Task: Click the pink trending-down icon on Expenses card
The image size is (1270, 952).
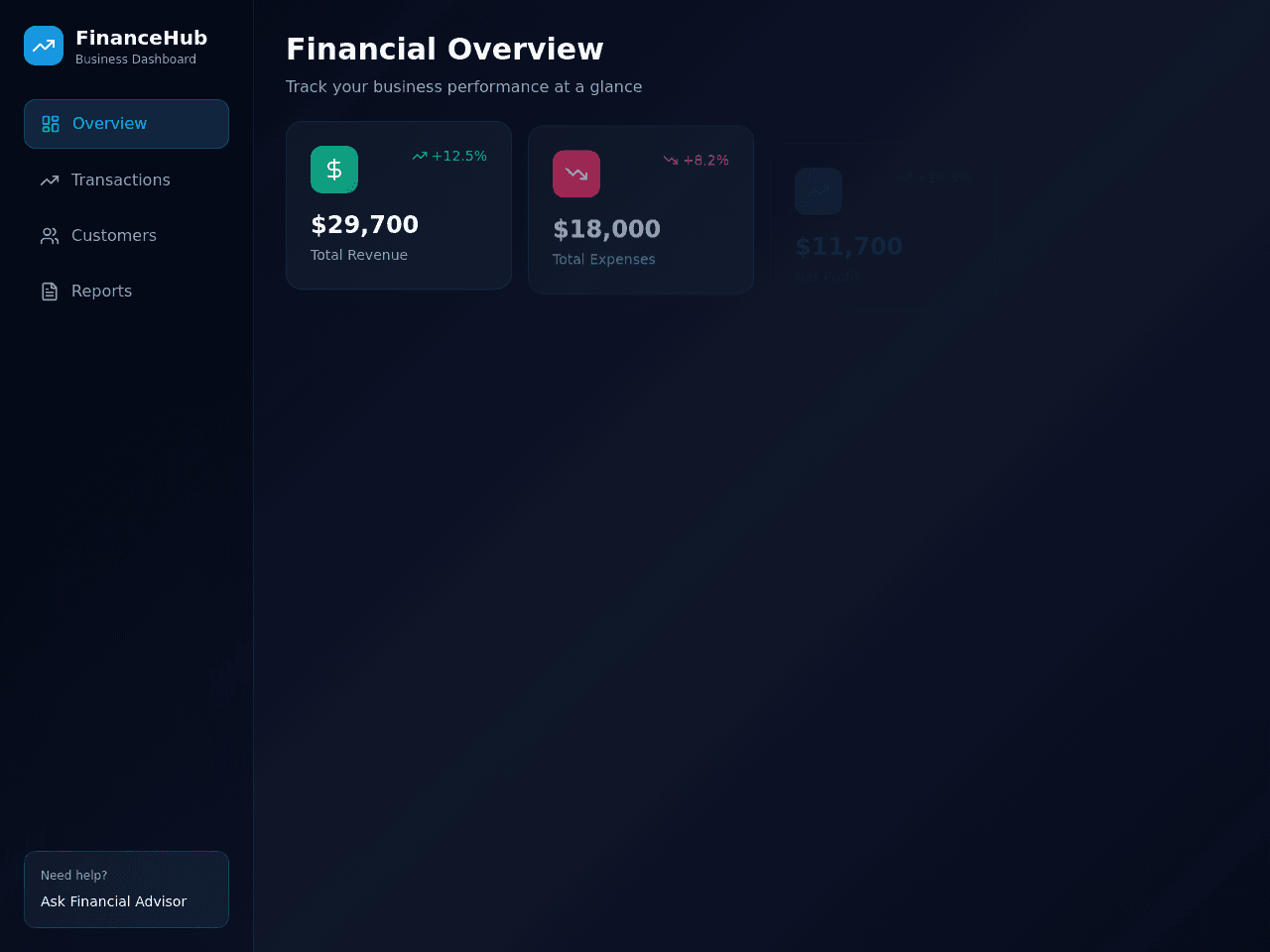Action: tap(576, 174)
